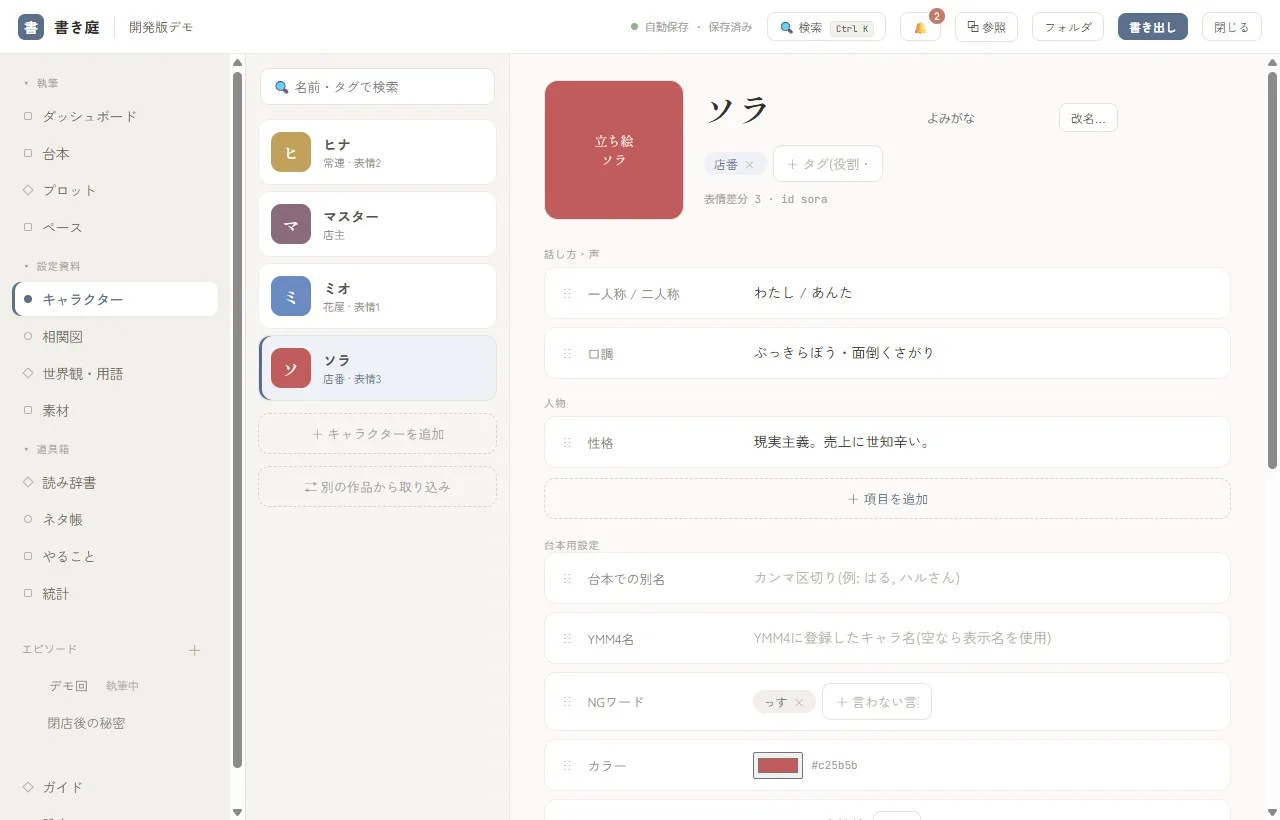The height and width of the screenshot is (820, 1280).
Task: Grab the drag handle of YMM4名 row
Action: tap(567, 639)
